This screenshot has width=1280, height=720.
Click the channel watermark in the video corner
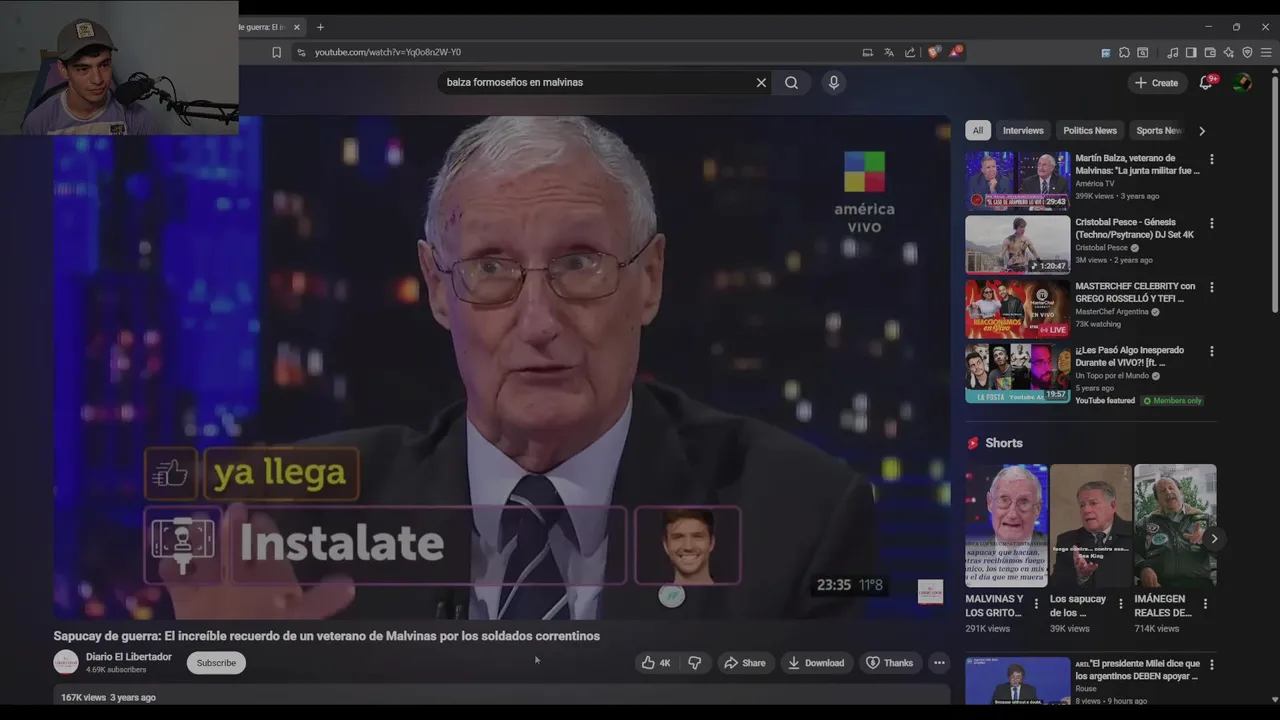coord(930,592)
